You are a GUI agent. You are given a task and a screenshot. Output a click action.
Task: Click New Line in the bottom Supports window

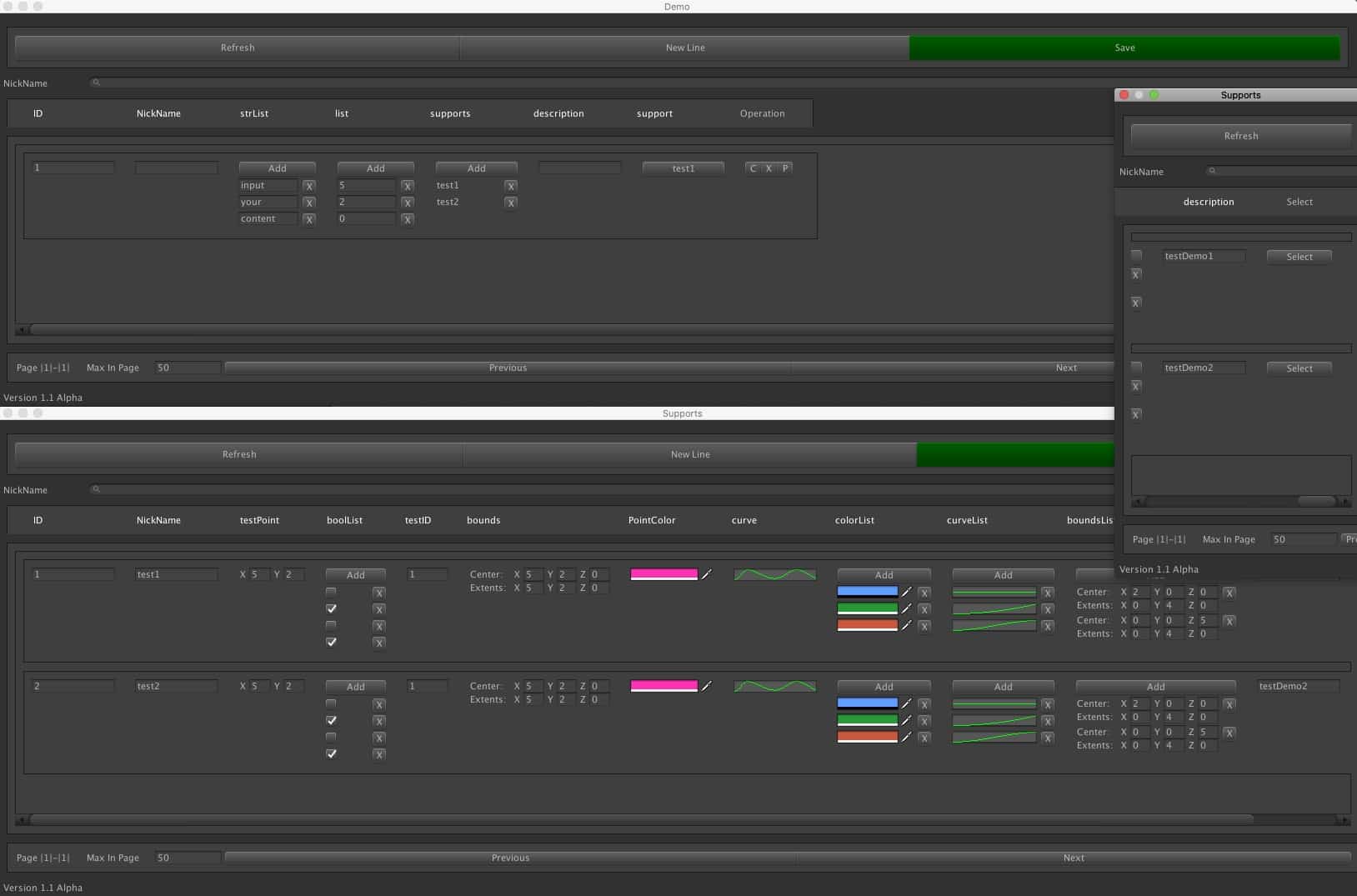(x=690, y=454)
